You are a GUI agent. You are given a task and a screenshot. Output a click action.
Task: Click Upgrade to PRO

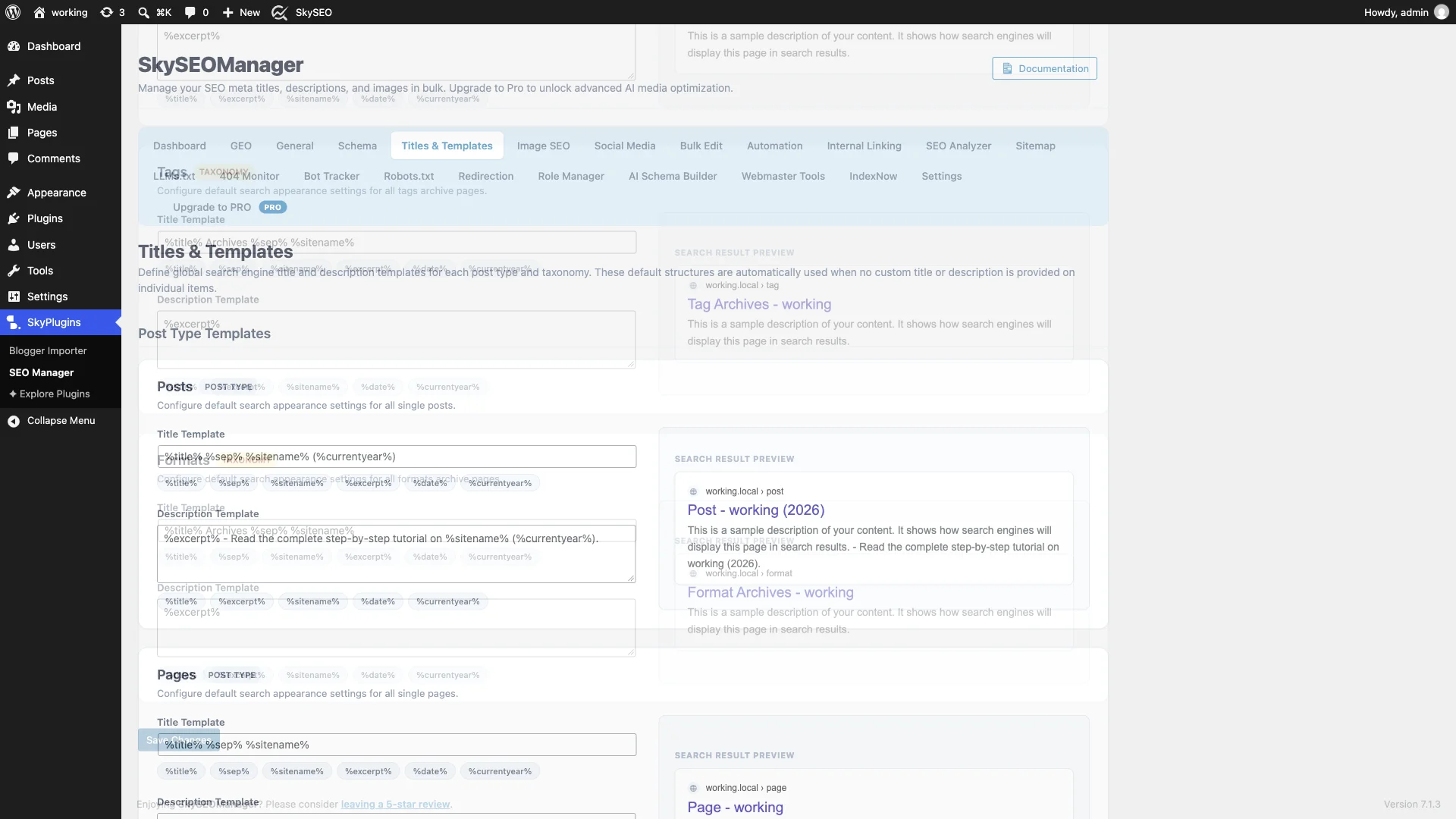230,207
